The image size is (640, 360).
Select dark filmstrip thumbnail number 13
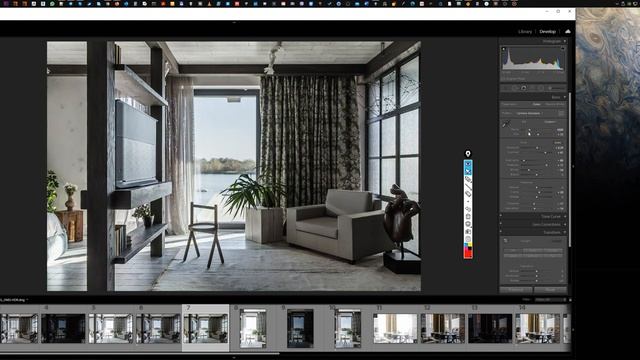point(490,328)
